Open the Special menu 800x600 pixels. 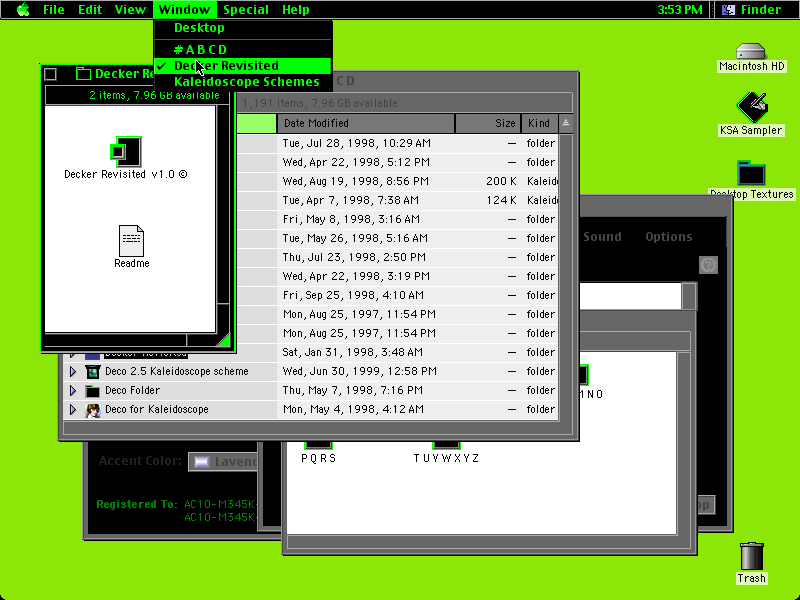(x=246, y=9)
